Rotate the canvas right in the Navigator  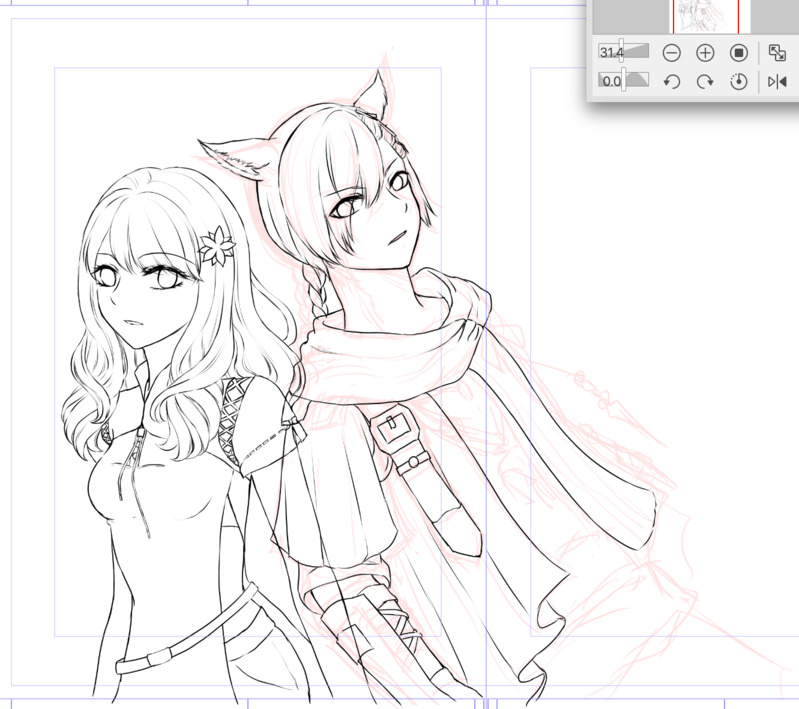click(705, 82)
